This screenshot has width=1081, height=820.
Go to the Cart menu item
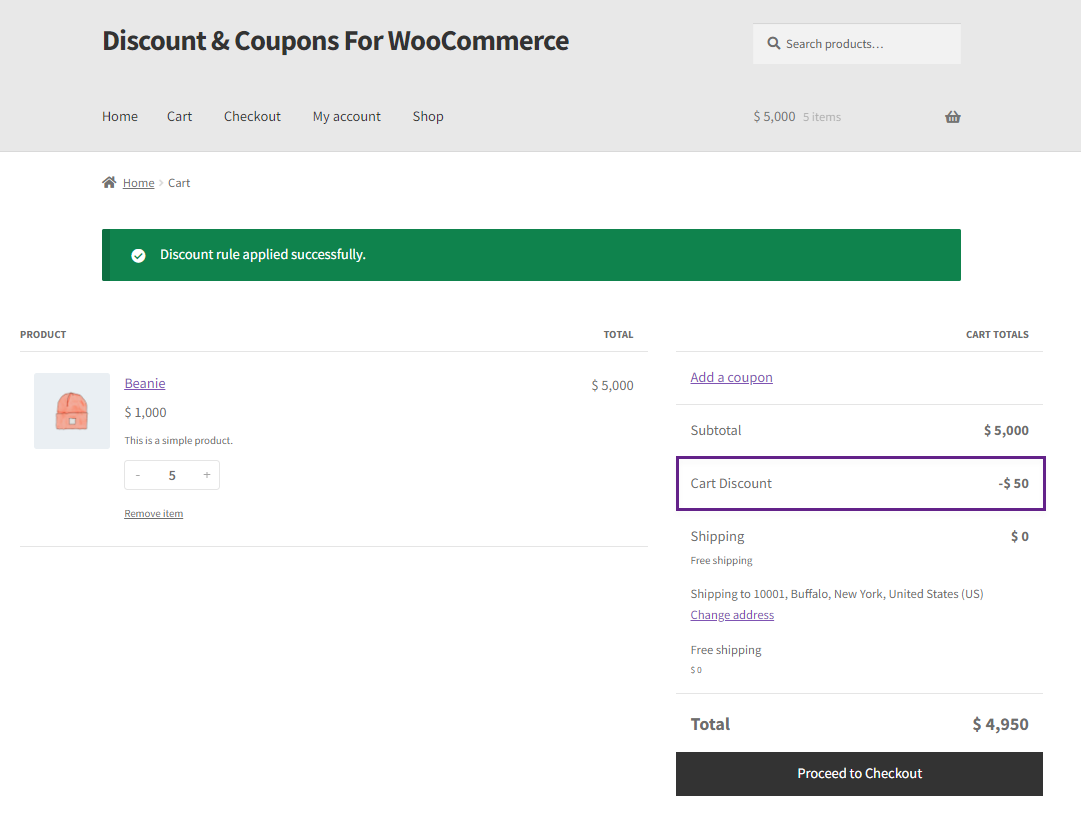(179, 117)
